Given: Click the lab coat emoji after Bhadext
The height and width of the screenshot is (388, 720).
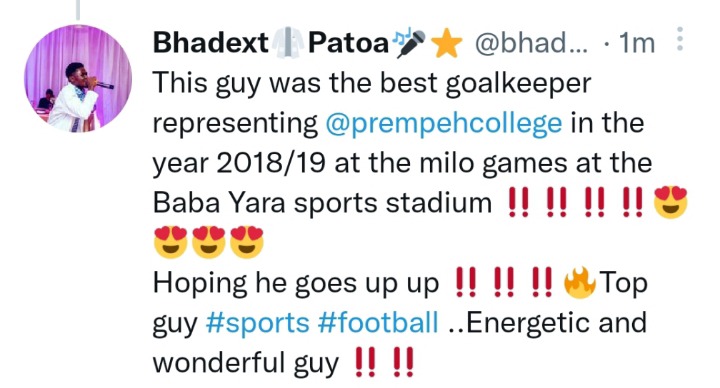Looking at the screenshot, I should 288,43.
